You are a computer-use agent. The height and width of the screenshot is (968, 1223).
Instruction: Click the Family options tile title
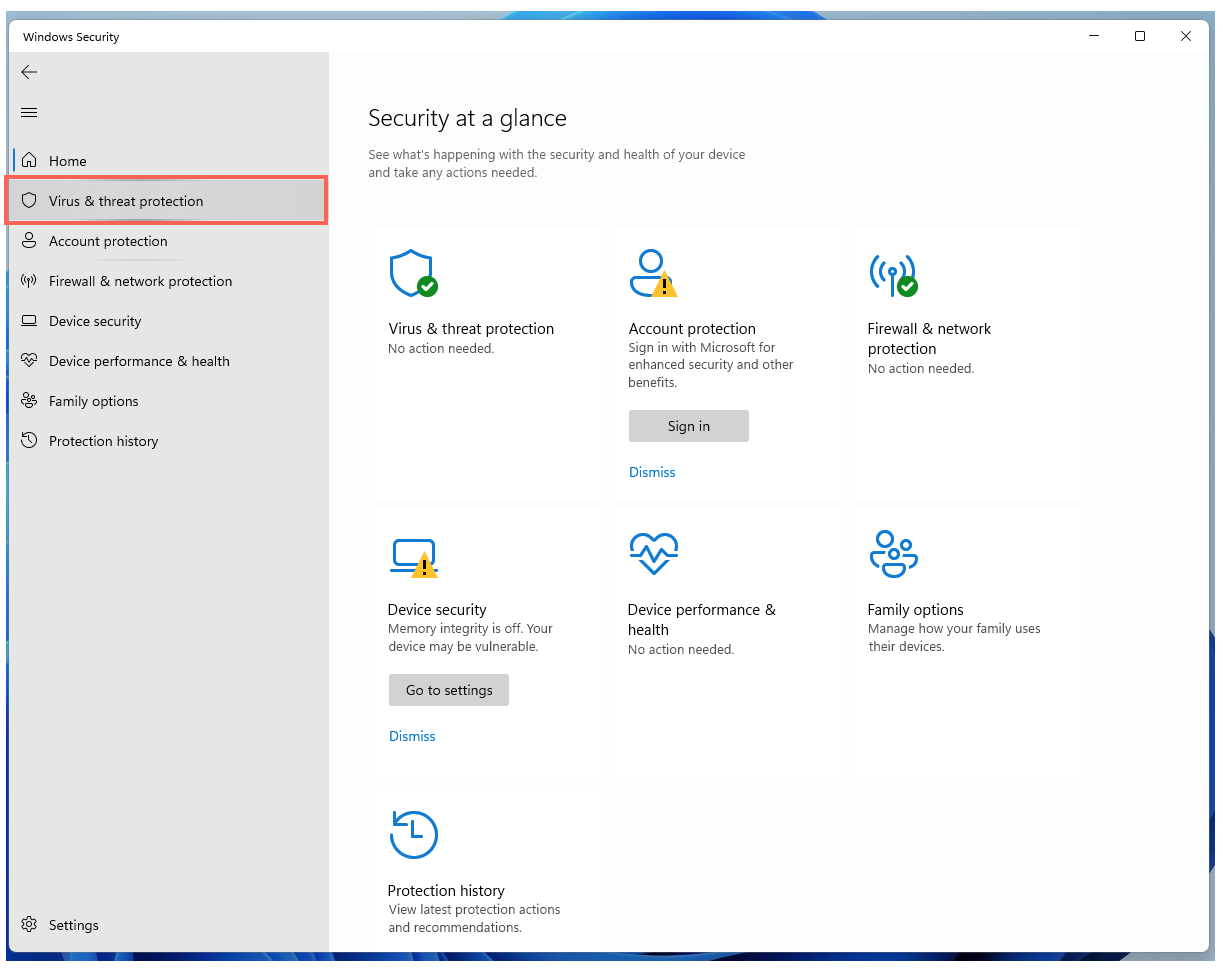(915, 609)
